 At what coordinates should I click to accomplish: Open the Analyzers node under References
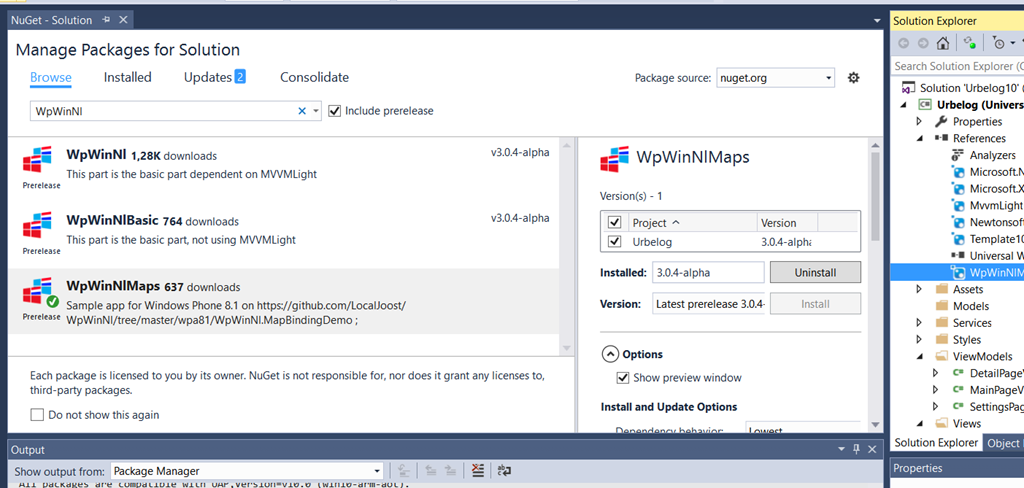tap(992, 155)
